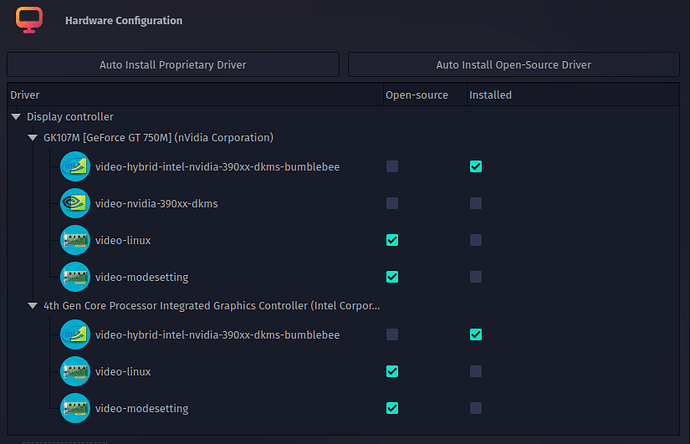Click Auto Install Proprietary Driver button
The width and height of the screenshot is (690, 444).
pyautogui.click(x=173, y=65)
